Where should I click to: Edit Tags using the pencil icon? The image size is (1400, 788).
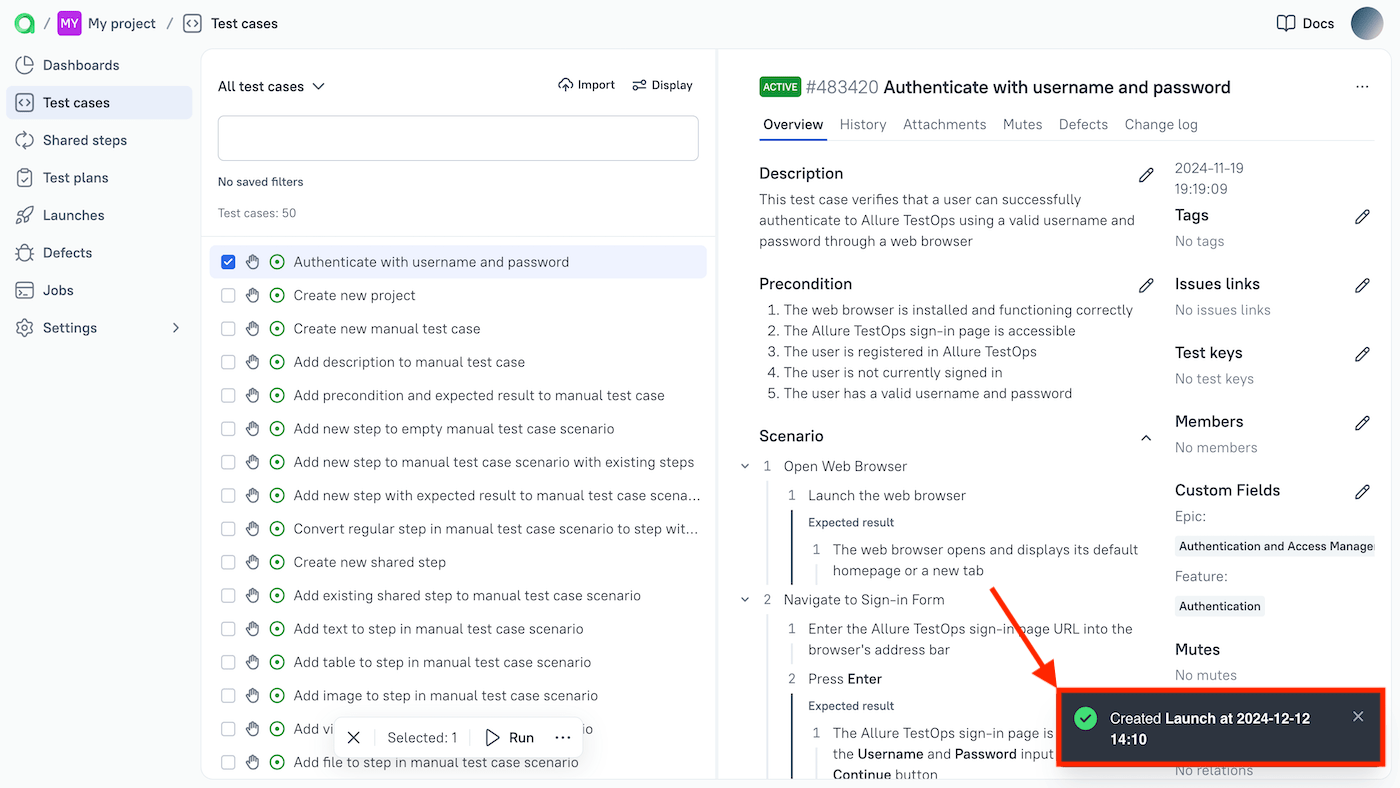[1362, 216]
